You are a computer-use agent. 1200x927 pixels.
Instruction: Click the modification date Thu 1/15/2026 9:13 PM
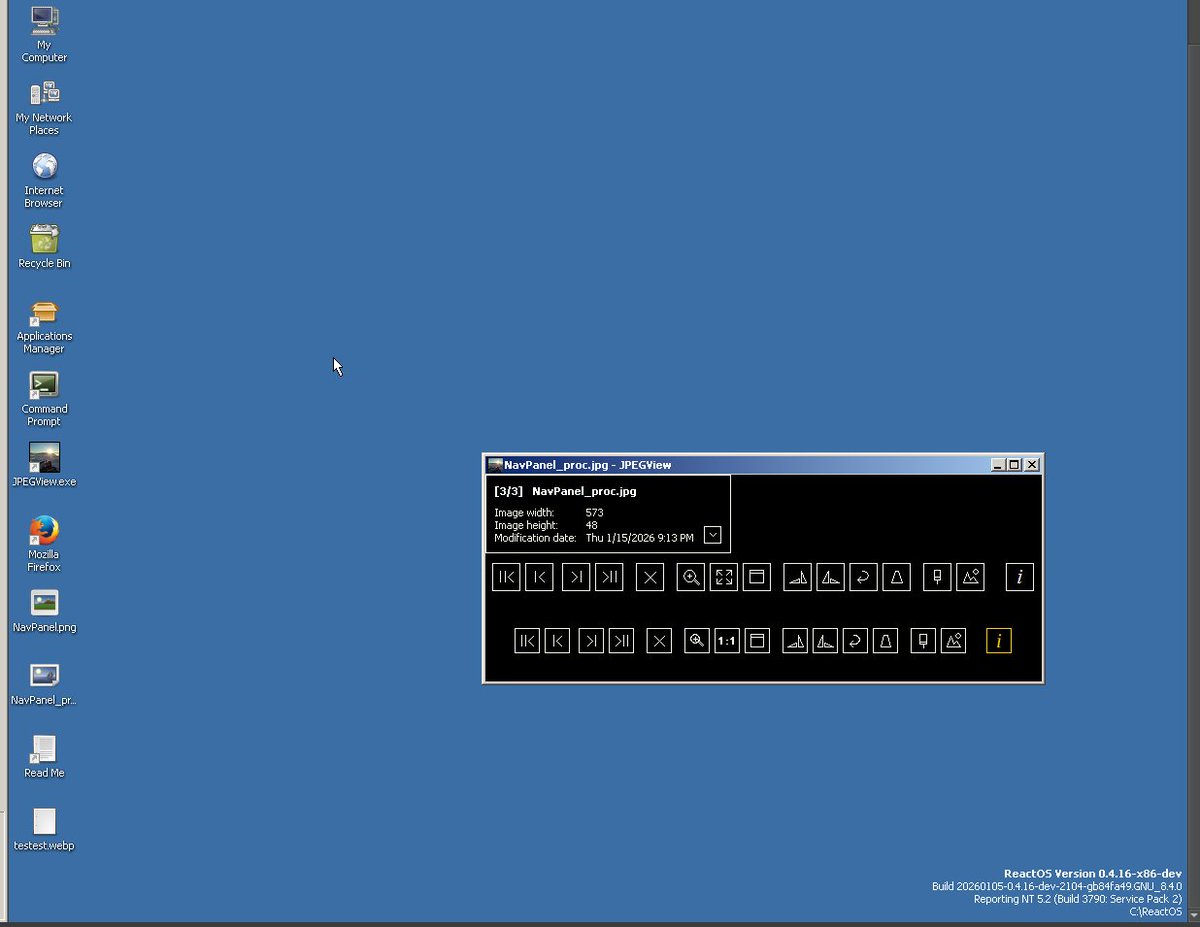coord(639,538)
